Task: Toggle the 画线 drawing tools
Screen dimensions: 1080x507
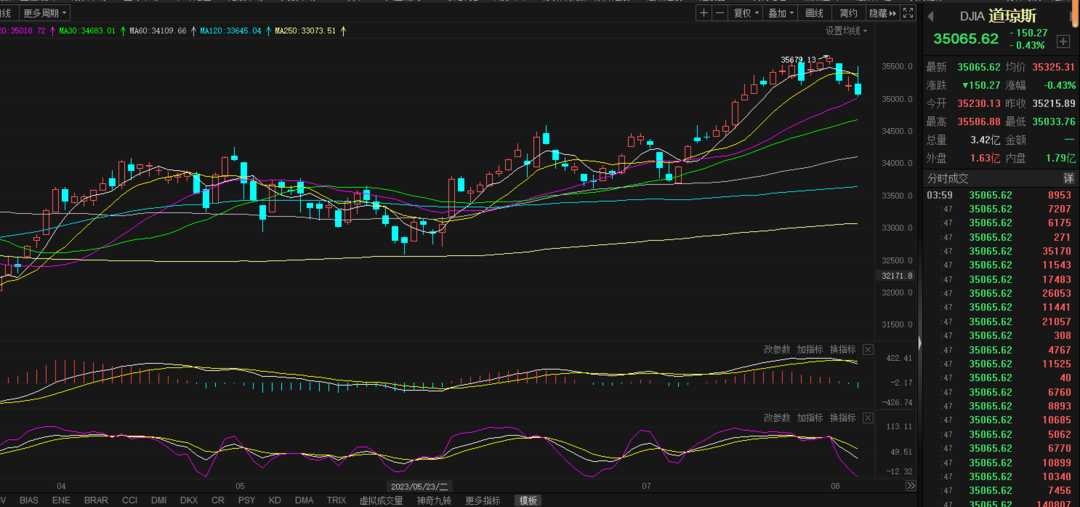Action: click(x=815, y=13)
